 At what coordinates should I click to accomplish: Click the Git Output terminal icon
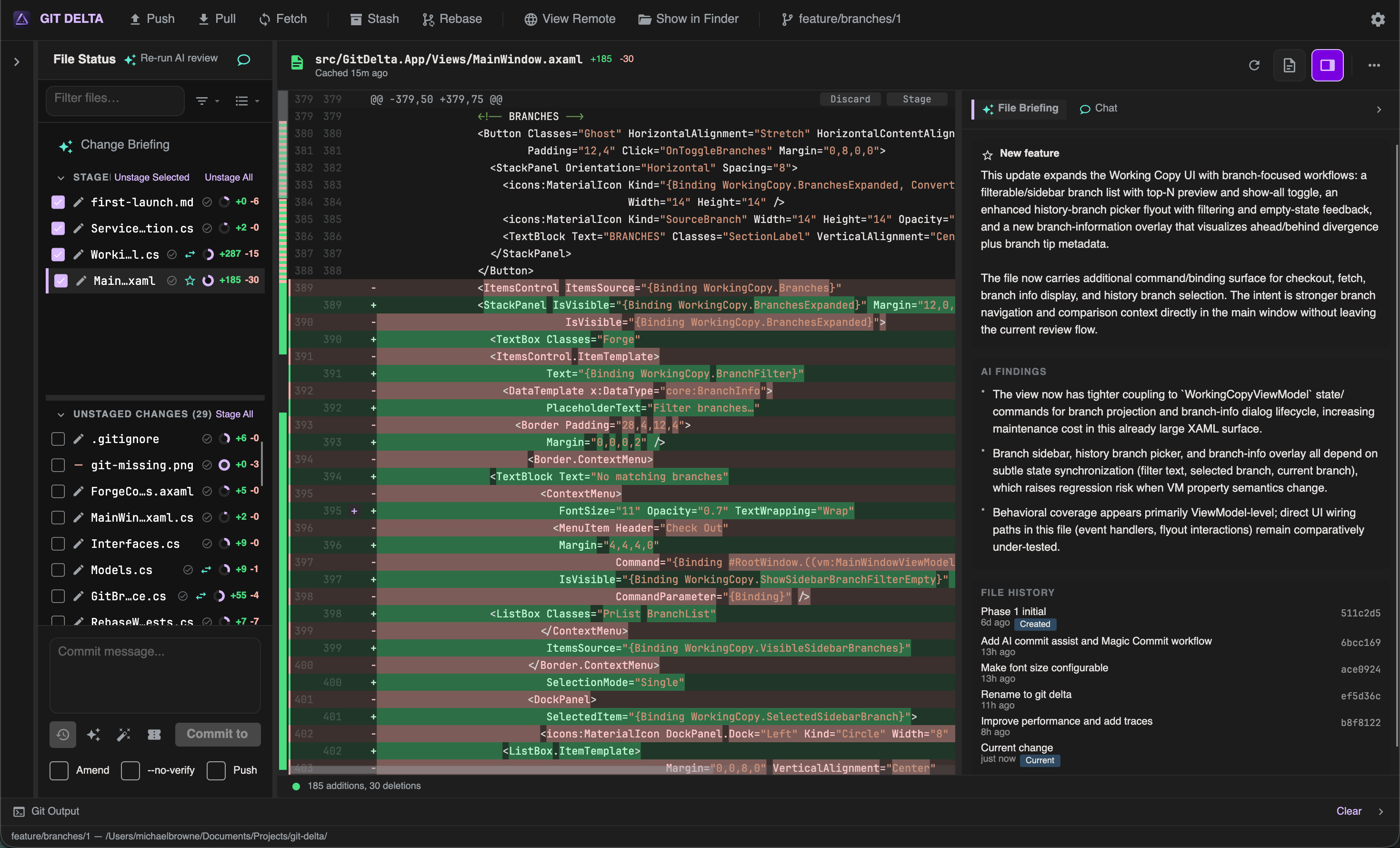(x=19, y=812)
